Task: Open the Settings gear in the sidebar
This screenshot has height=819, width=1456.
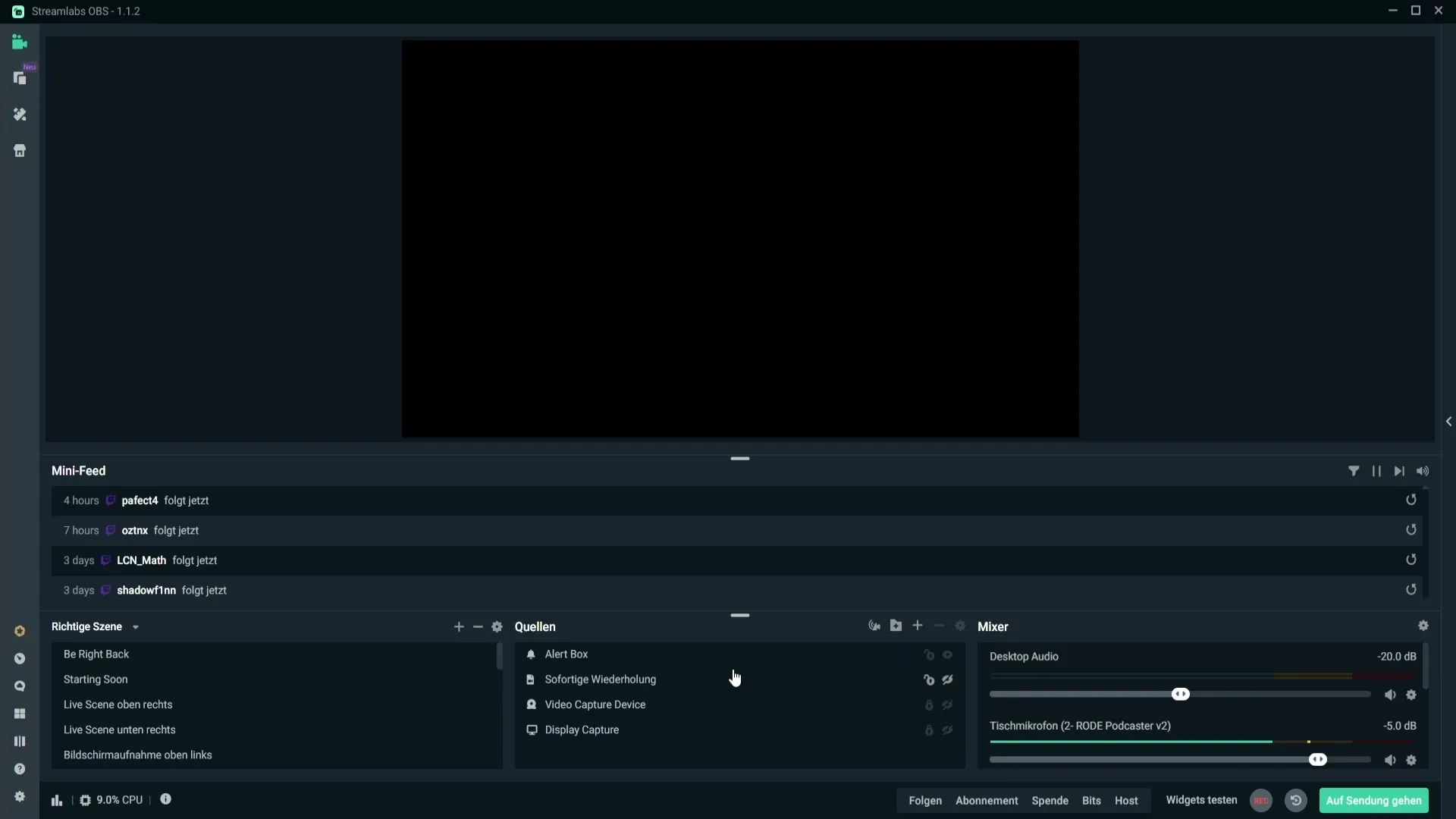Action: (20, 796)
